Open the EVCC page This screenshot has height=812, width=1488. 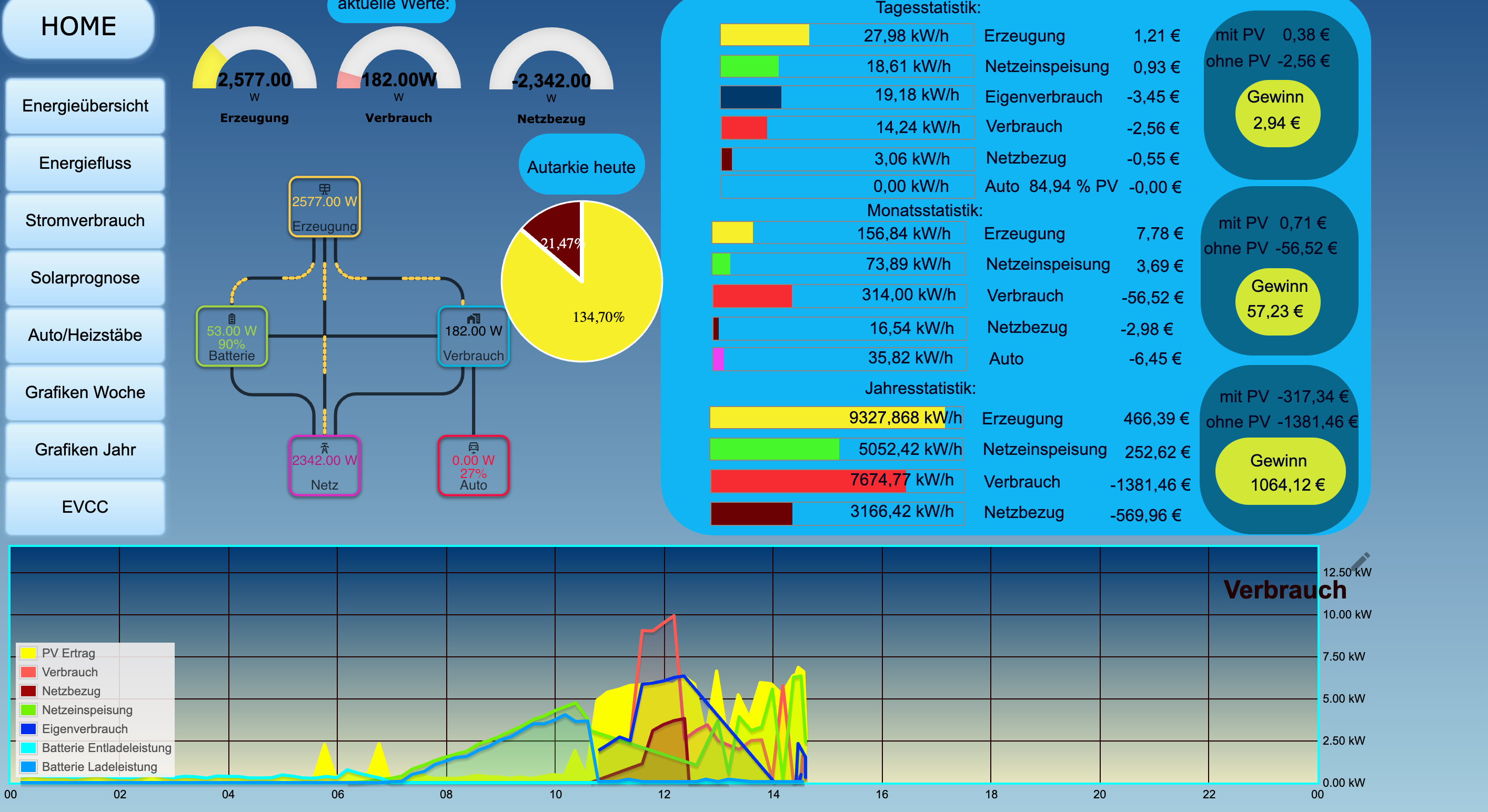[85, 507]
